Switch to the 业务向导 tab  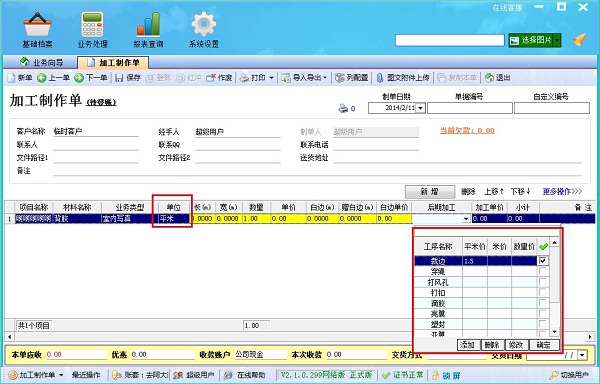[x=41, y=62]
